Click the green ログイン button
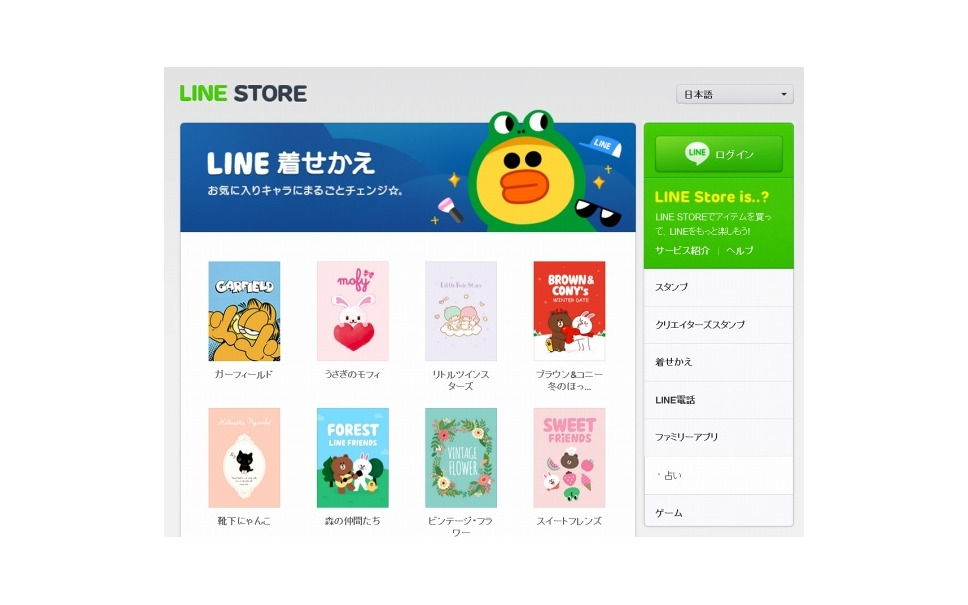Screen dimensions: 968x605 (x=719, y=154)
